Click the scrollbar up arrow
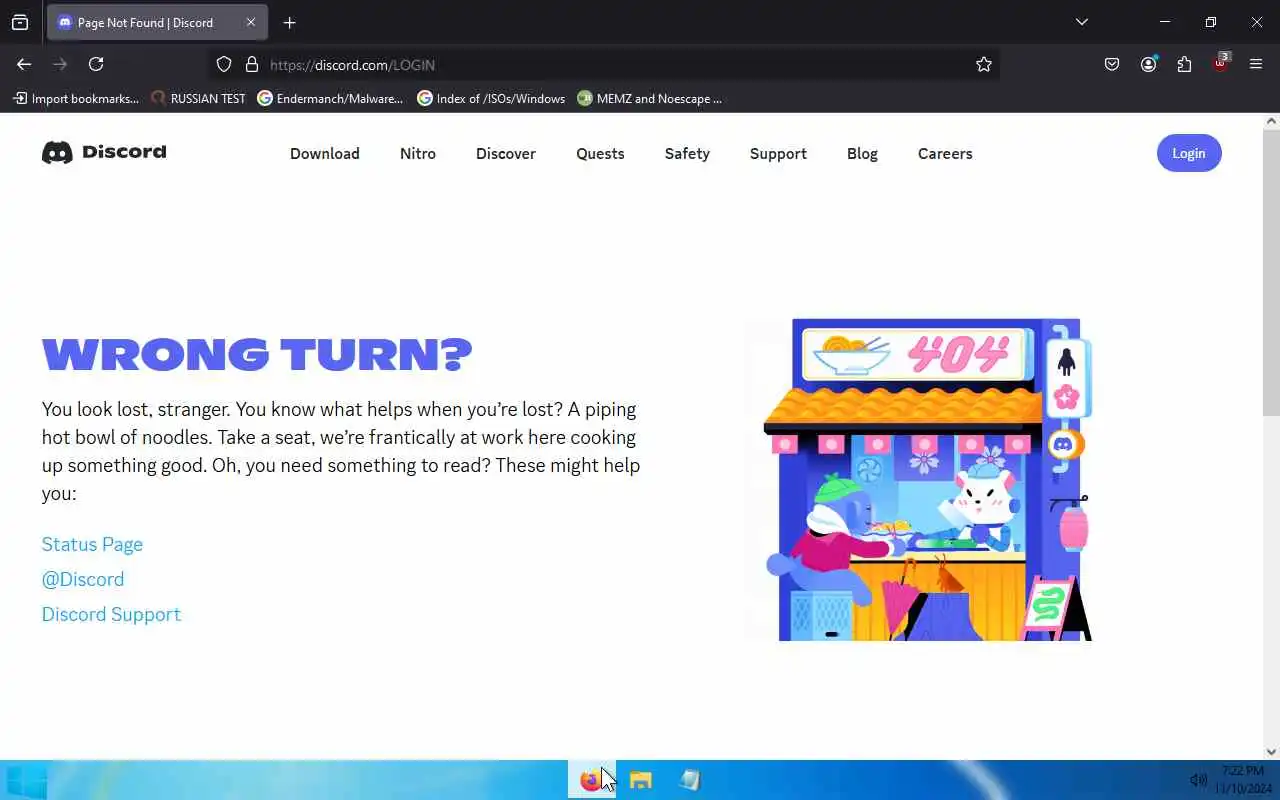1280x800 pixels. (1271, 120)
